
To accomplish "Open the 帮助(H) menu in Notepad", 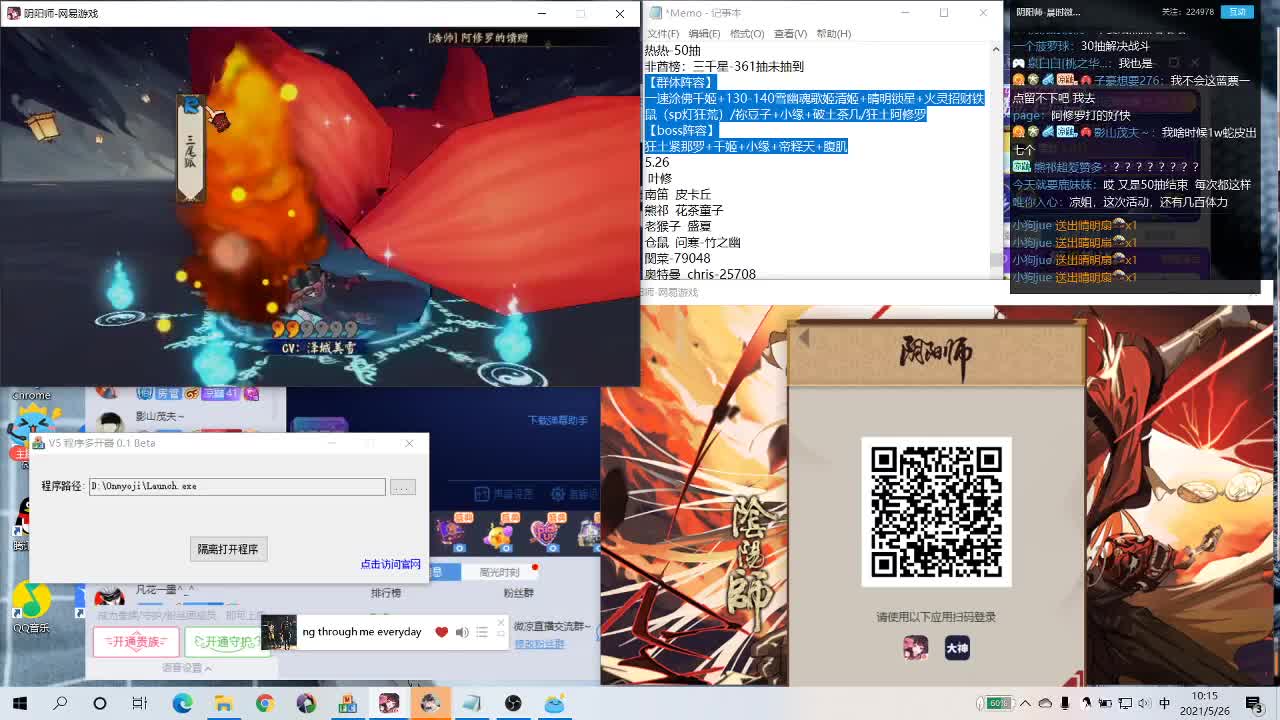I will pyautogui.click(x=833, y=33).
